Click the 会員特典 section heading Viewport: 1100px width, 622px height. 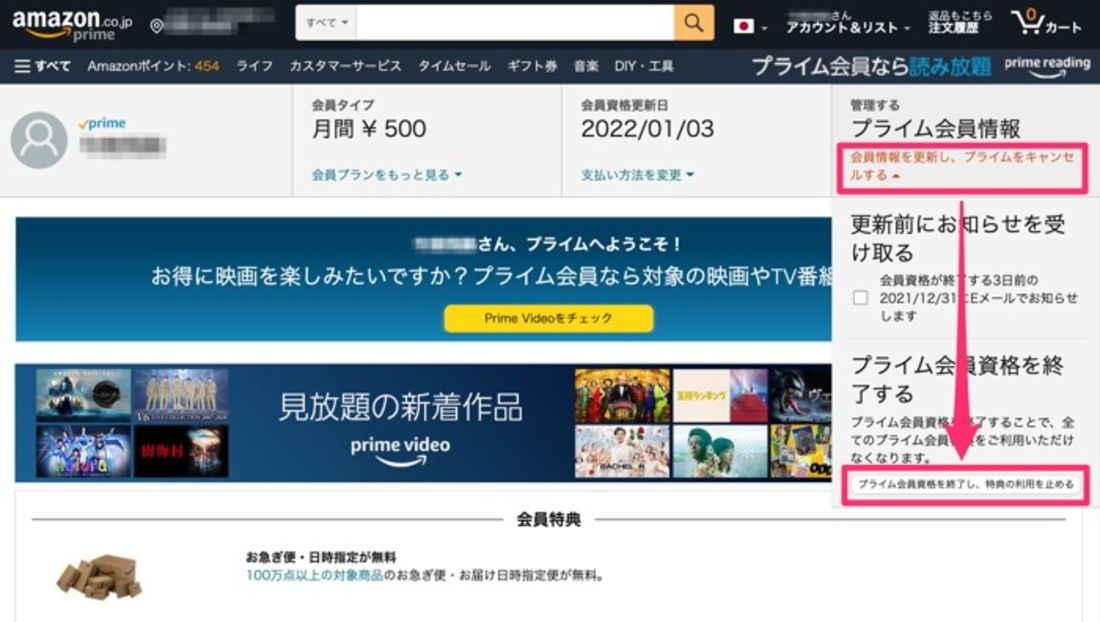point(549,520)
